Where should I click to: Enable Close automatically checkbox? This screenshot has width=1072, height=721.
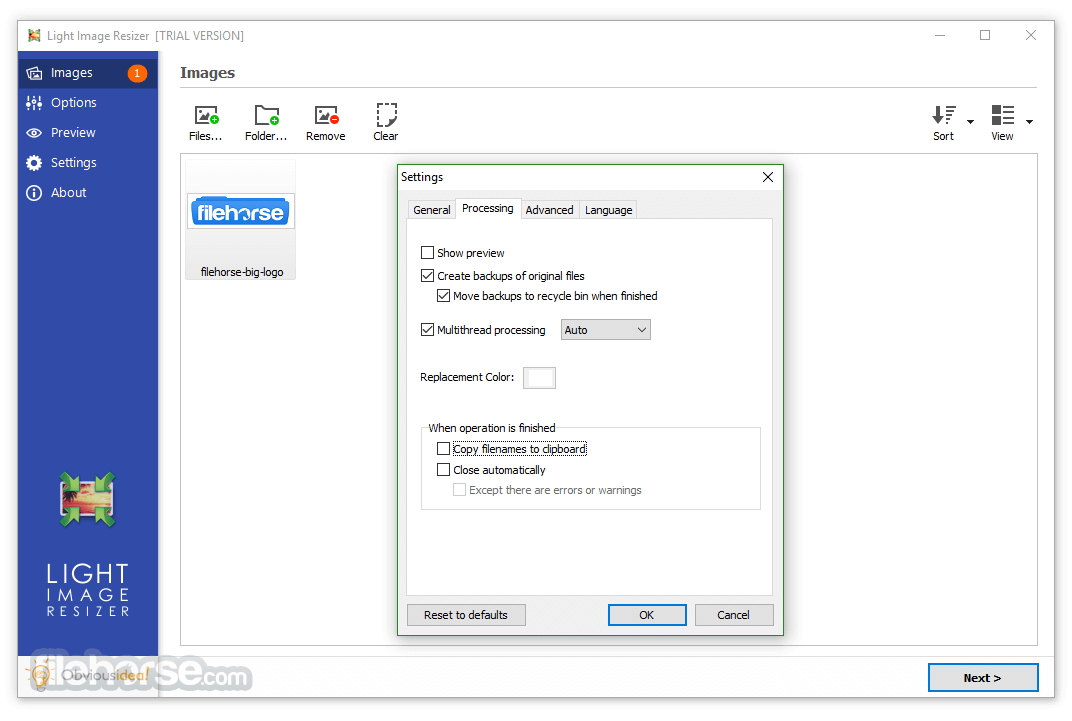coord(443,470)
